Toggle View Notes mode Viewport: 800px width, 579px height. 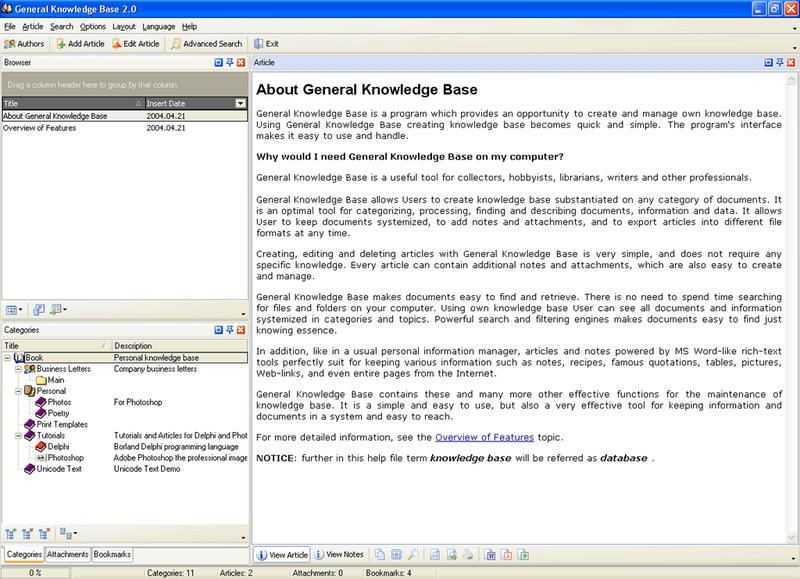[x=339, y=555]
